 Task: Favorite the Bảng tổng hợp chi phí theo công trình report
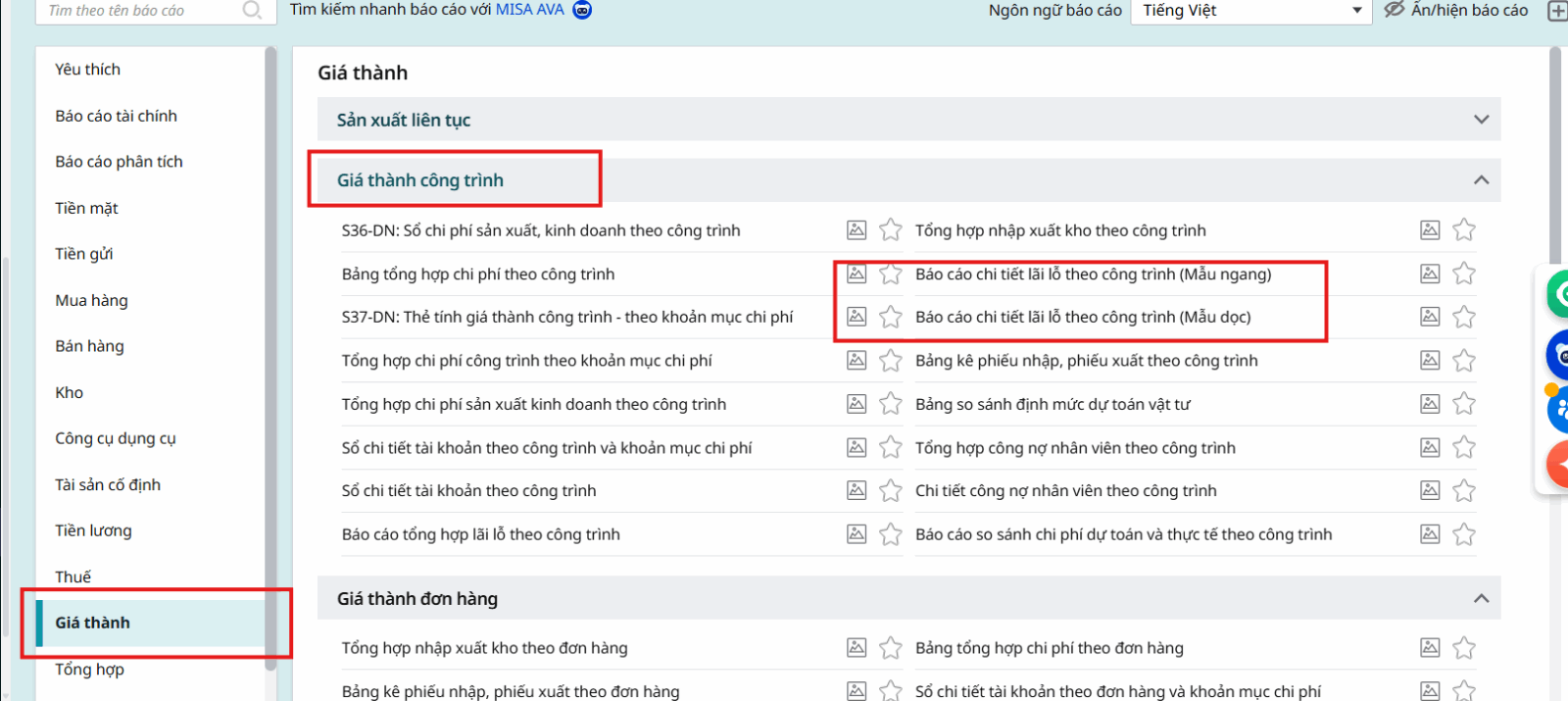pos(890,274)
